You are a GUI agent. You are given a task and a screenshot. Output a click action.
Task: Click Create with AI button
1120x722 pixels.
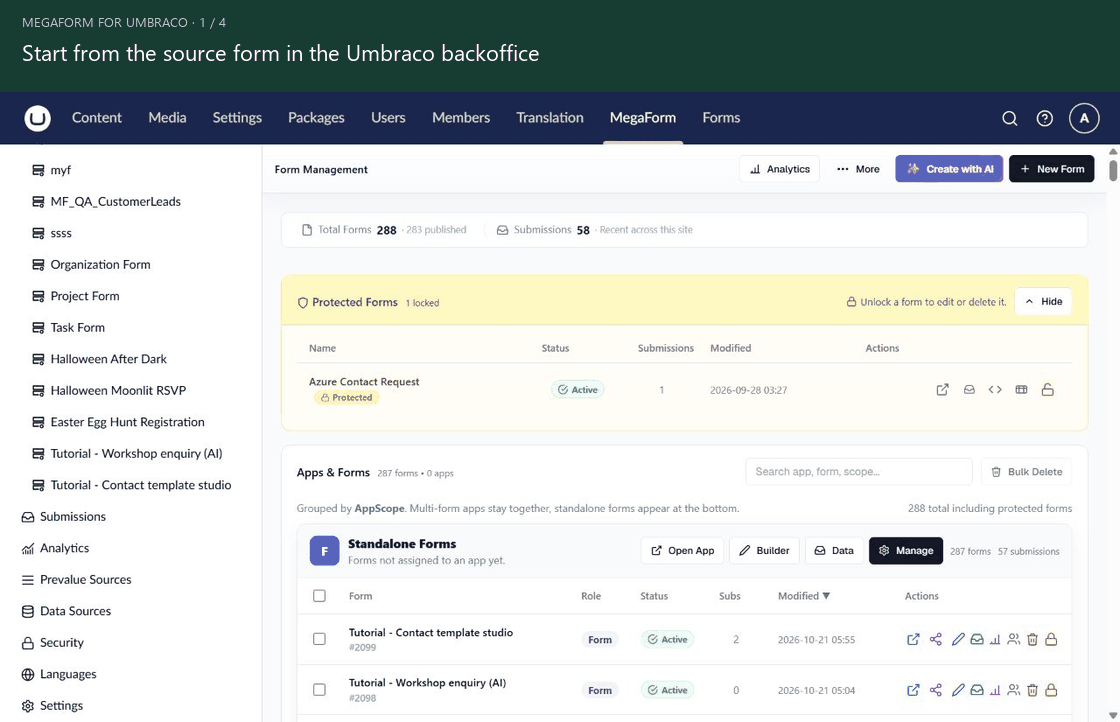tap(949, 169)
